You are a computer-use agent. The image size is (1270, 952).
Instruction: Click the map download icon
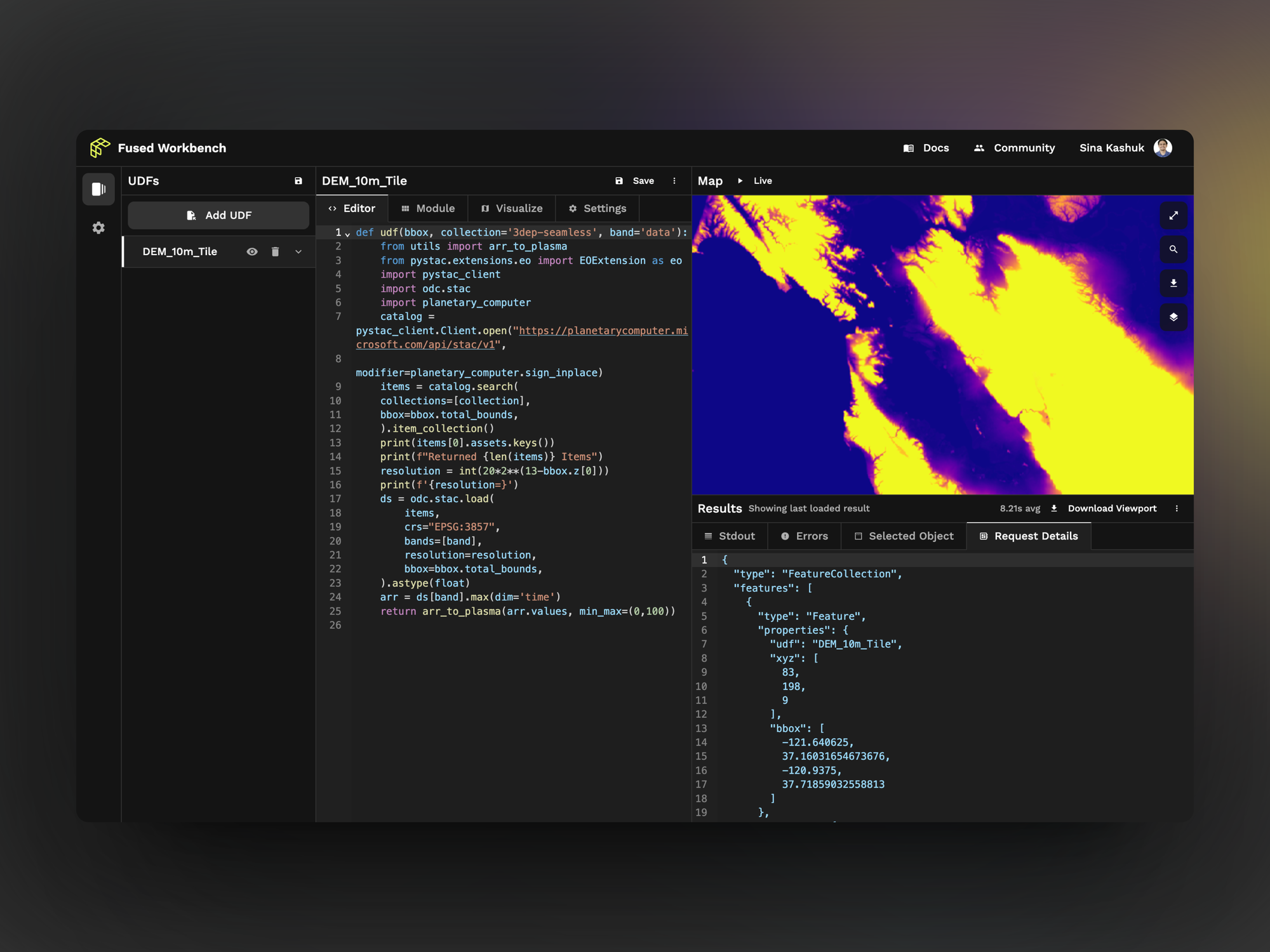(1173, 283)
